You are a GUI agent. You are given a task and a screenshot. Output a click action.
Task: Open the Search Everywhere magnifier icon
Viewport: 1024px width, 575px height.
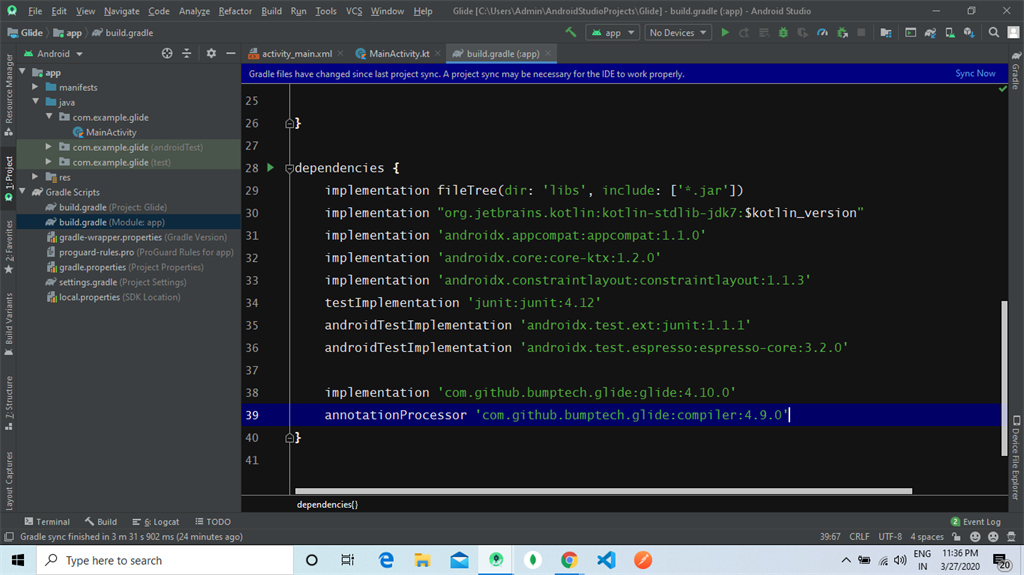pos(993,33)
